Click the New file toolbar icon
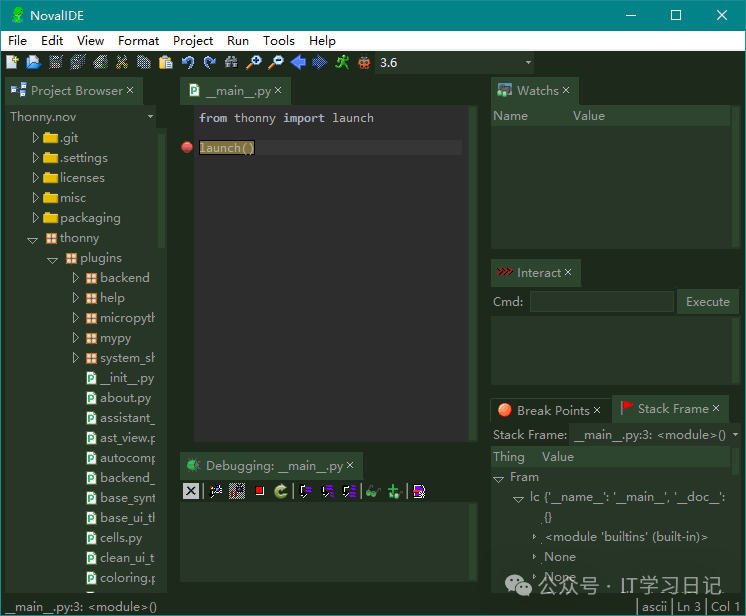Screen dimensions: 746x616 [12, 62]
